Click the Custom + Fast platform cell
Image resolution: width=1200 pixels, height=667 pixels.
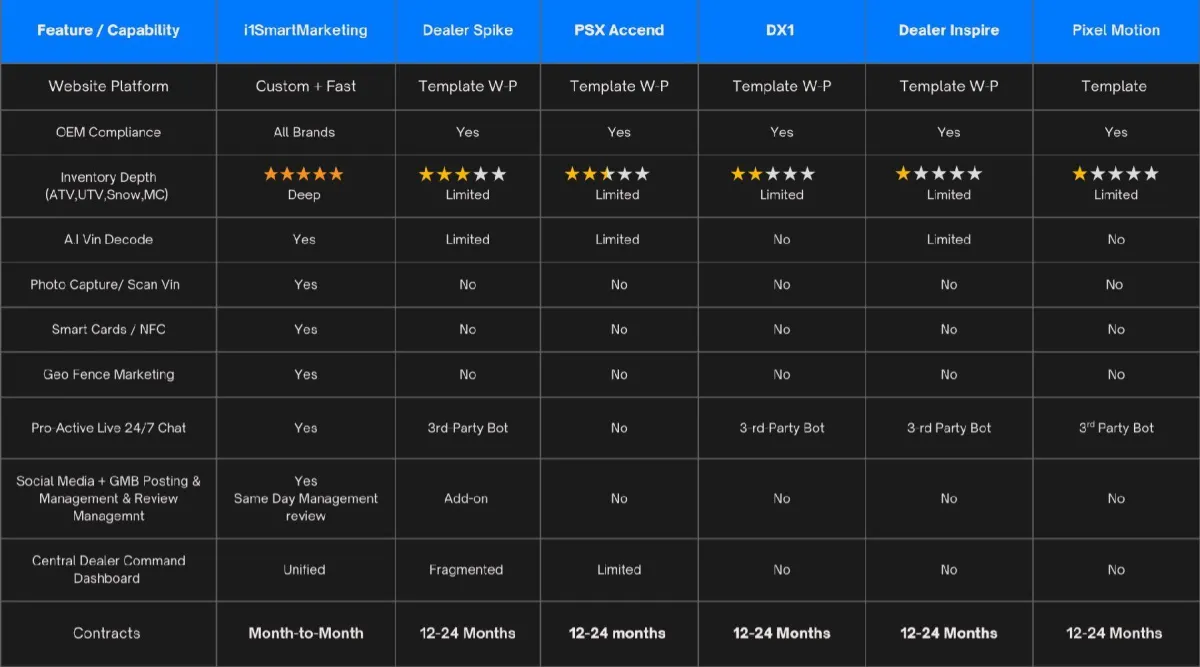point(305,86)
